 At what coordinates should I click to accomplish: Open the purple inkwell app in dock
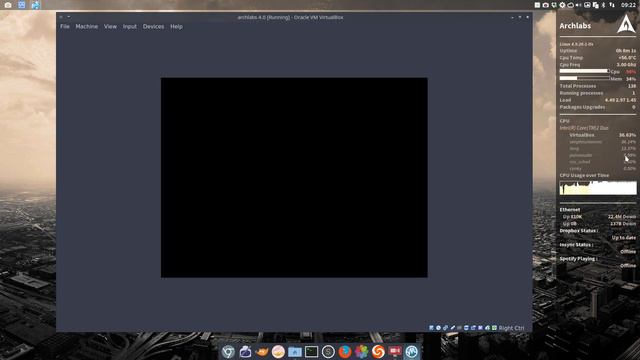click(245, 351)
